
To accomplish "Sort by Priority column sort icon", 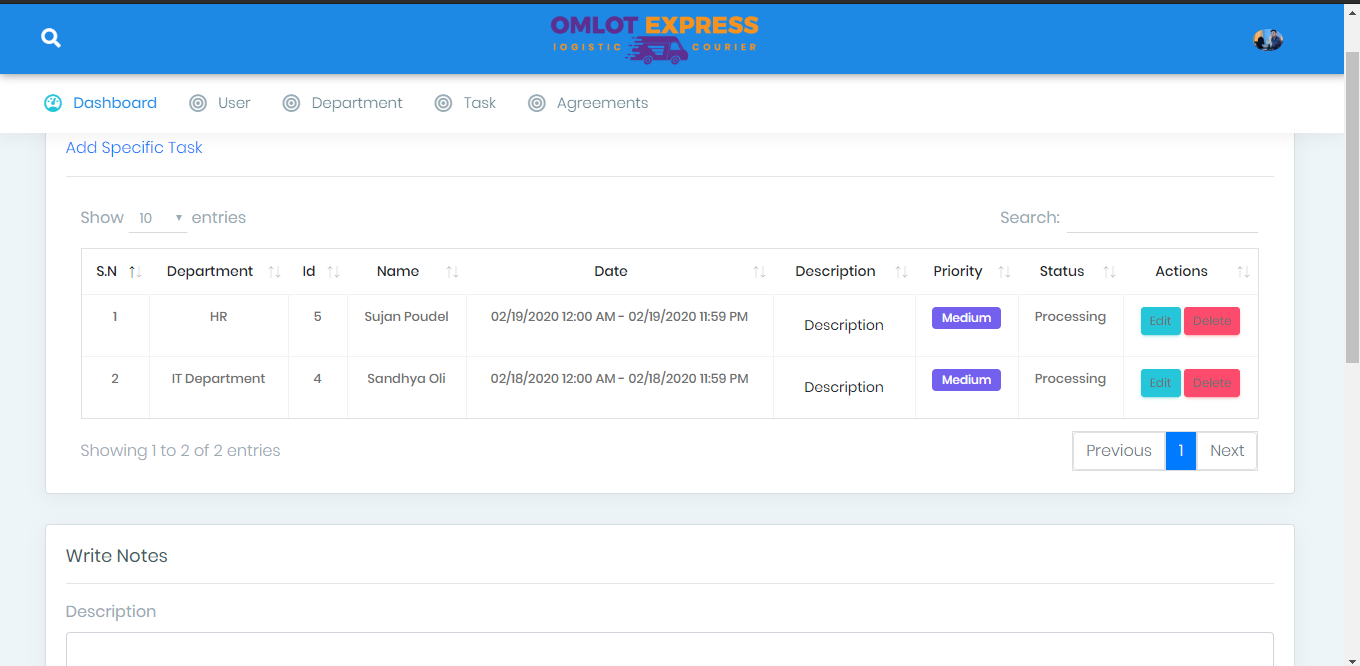I will (1004, 272).
